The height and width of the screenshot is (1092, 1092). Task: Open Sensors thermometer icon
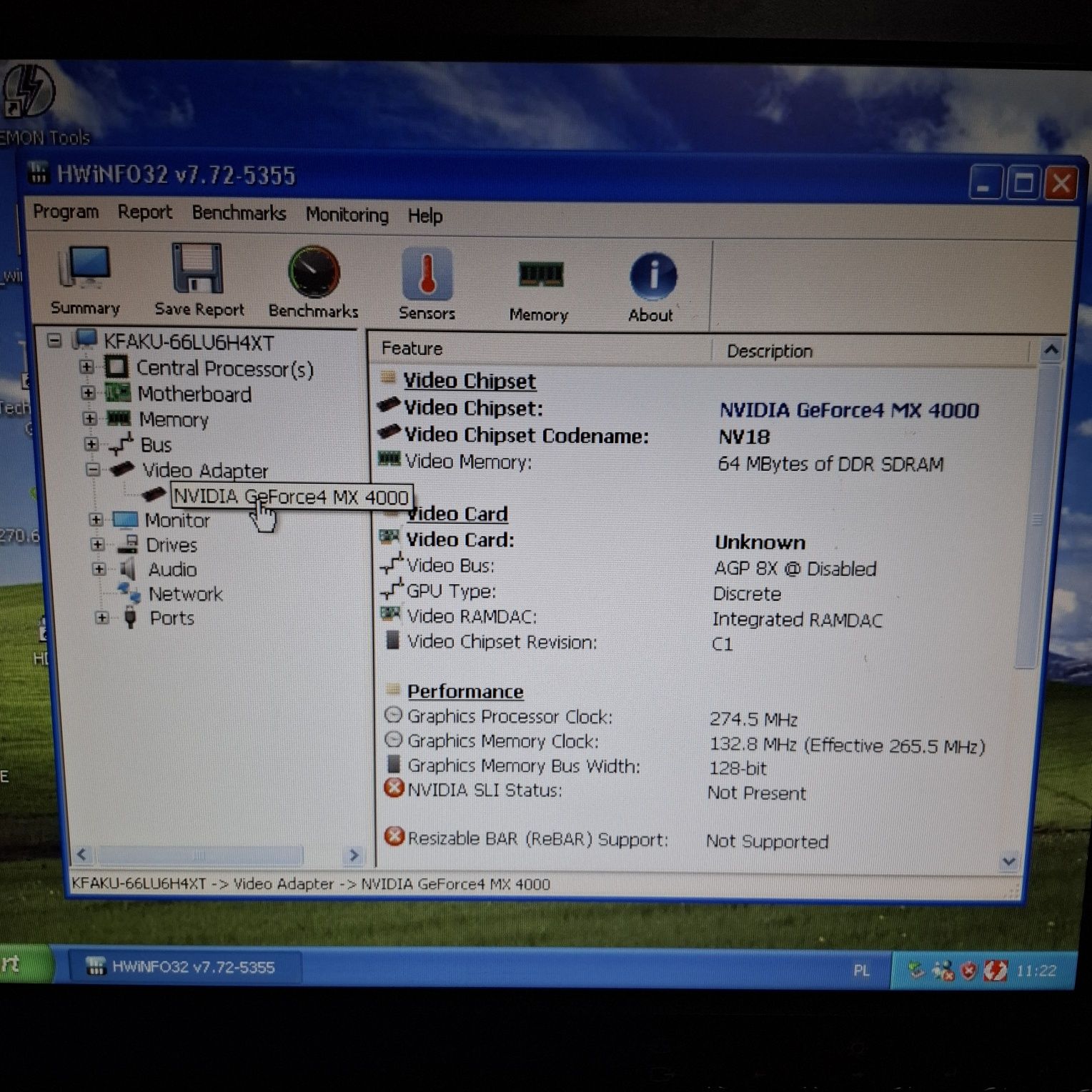pos(427,274)
